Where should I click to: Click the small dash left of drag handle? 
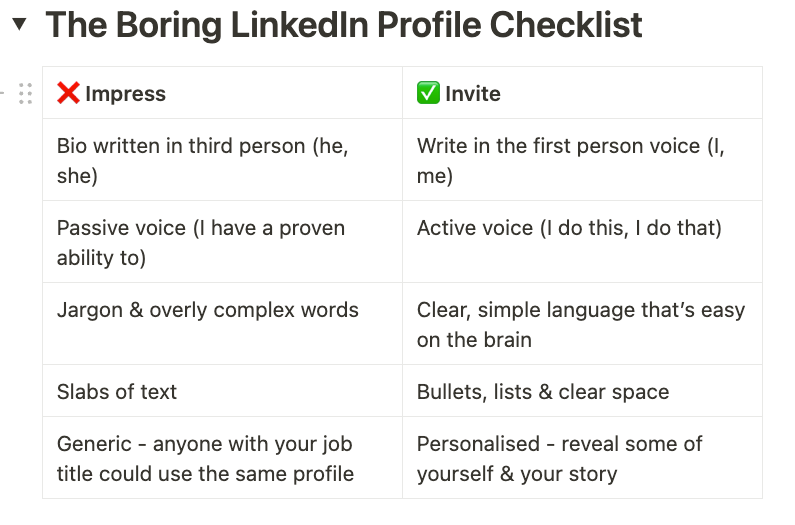pos(3,93)
